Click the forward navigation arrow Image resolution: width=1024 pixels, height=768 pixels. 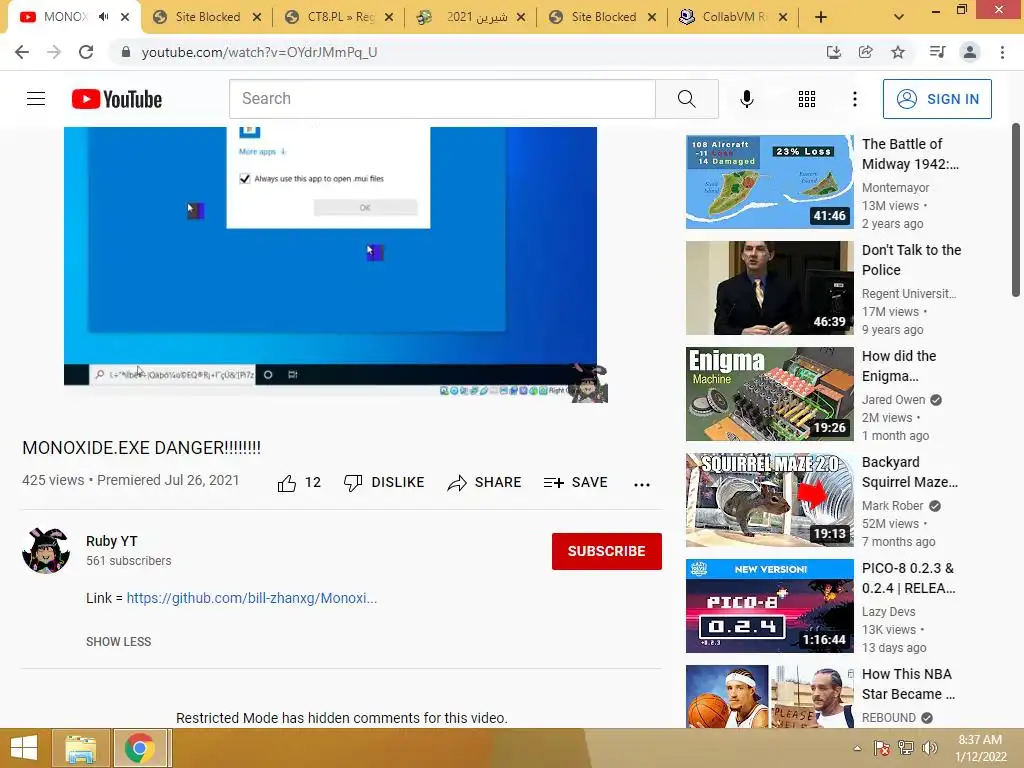tap(54, 52)
